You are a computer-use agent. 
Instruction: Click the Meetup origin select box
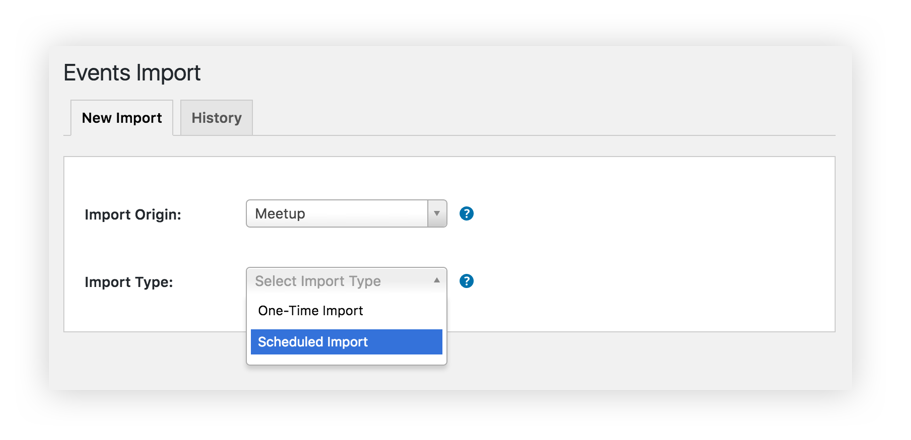tap(346, 214)
